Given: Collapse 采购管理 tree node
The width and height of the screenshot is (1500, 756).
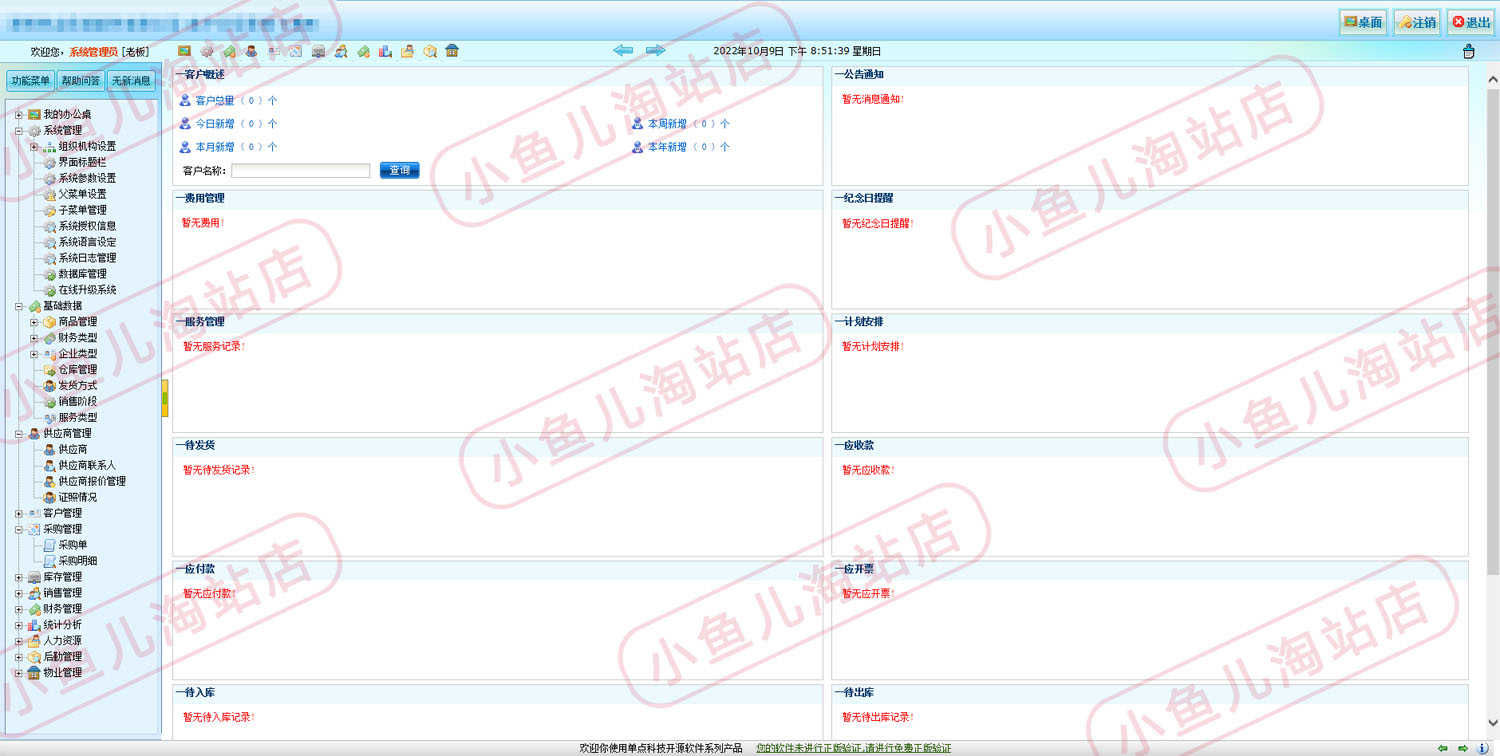Looking at the screenshot, I should 19,530.
